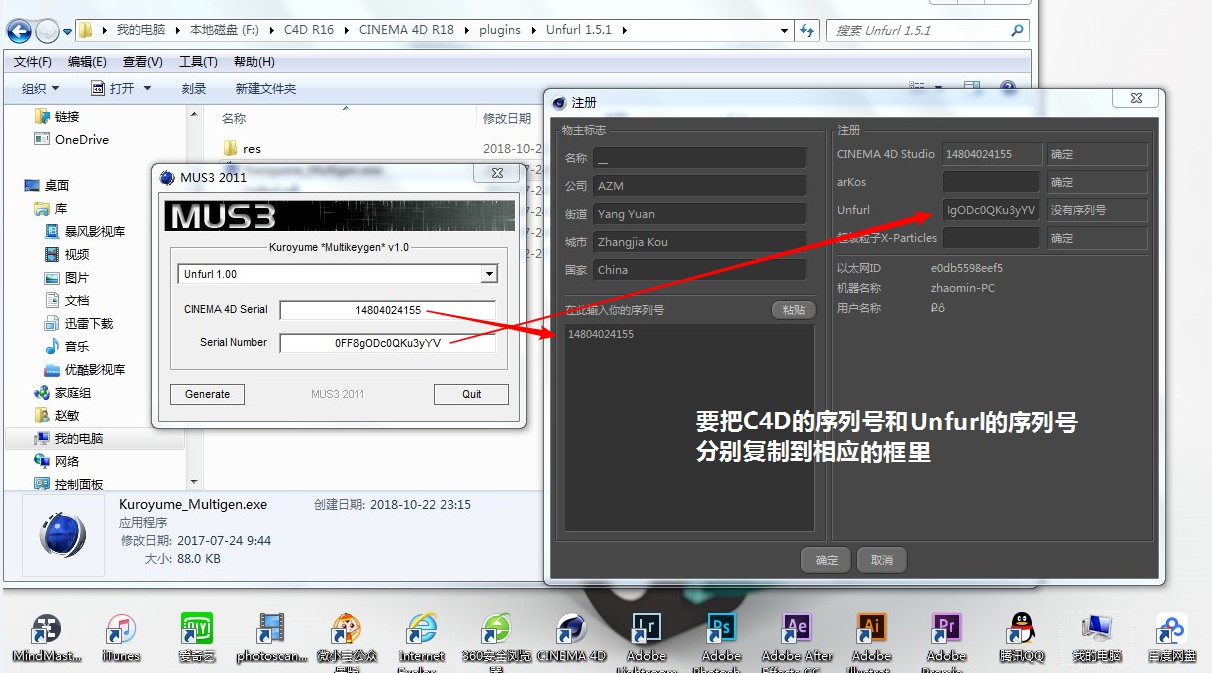Open the 编辑(E) menu
The width and height of the screenshot is (1212, 673).
(88, 62)
